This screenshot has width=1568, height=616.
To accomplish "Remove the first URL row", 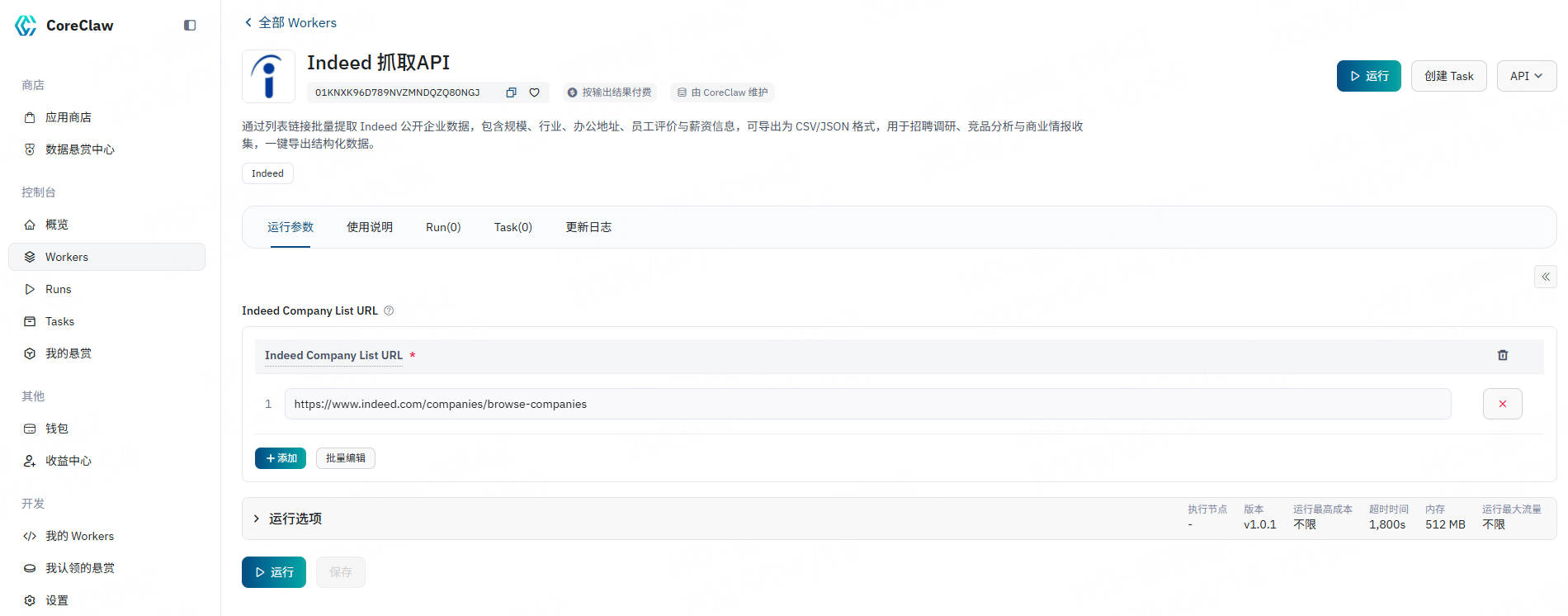I will pyautogui.click(x=1502, y=404).
